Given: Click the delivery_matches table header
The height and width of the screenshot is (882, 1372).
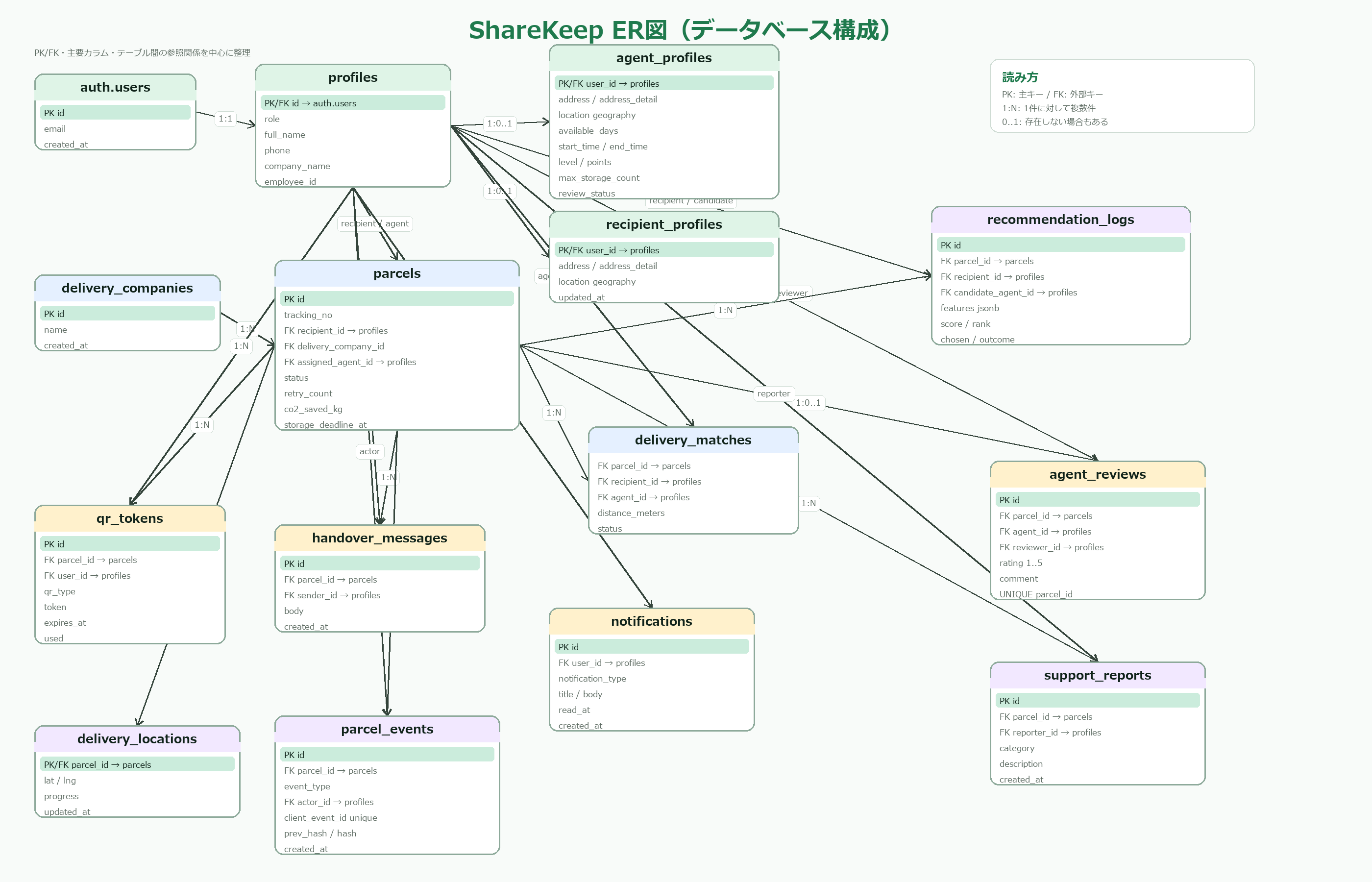Looking at the screenshot, I should [x=693, y=440].
